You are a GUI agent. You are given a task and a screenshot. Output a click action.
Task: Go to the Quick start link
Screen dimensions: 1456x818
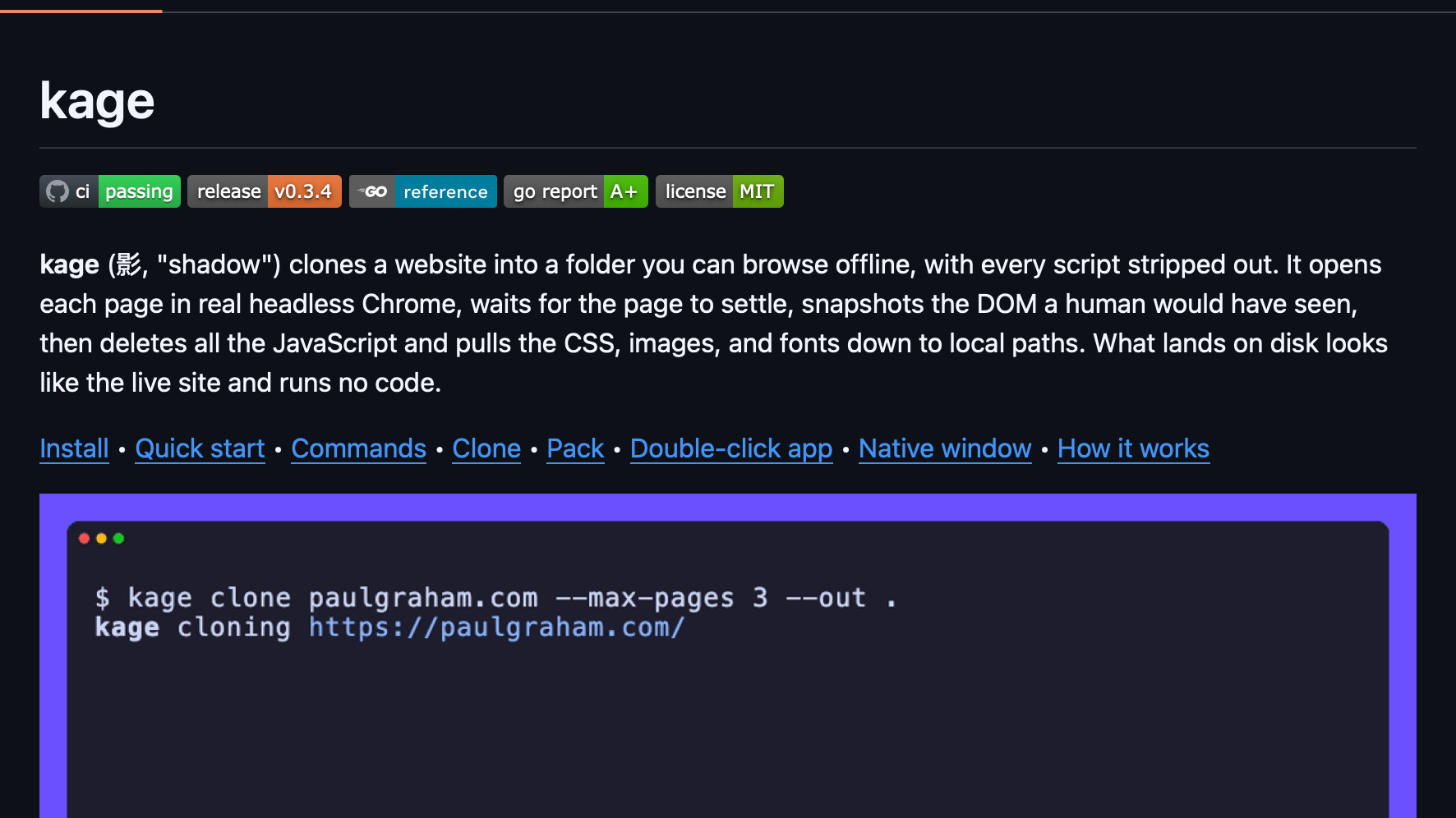200,448
